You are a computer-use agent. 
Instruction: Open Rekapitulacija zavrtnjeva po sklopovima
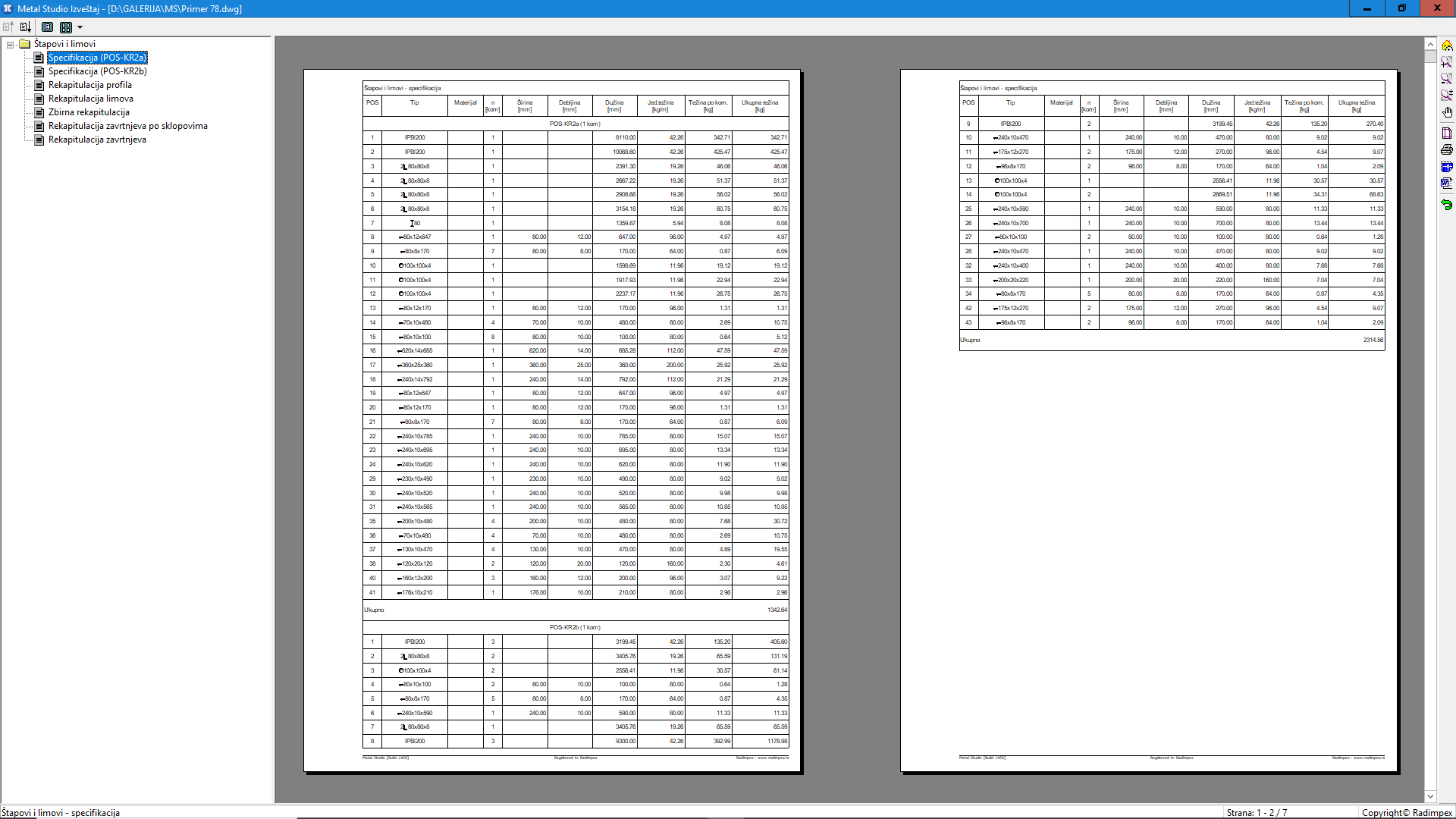coord(127,126)
